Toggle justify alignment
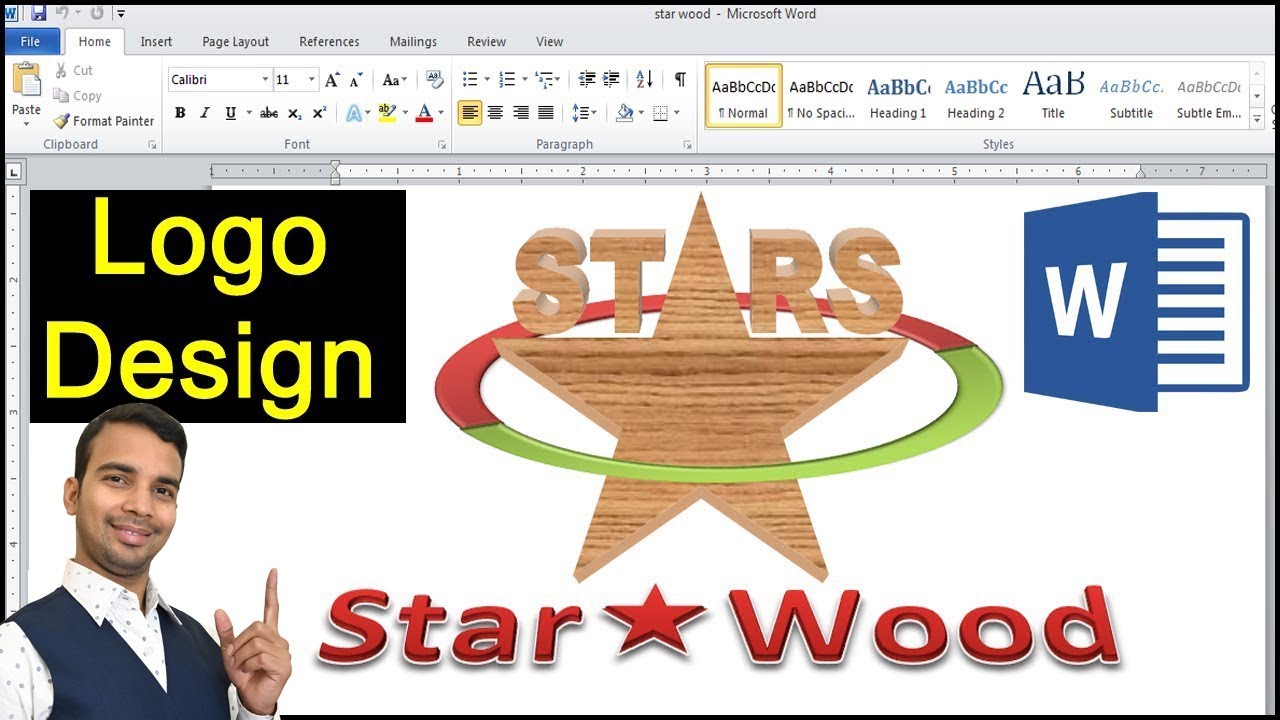 545,113
